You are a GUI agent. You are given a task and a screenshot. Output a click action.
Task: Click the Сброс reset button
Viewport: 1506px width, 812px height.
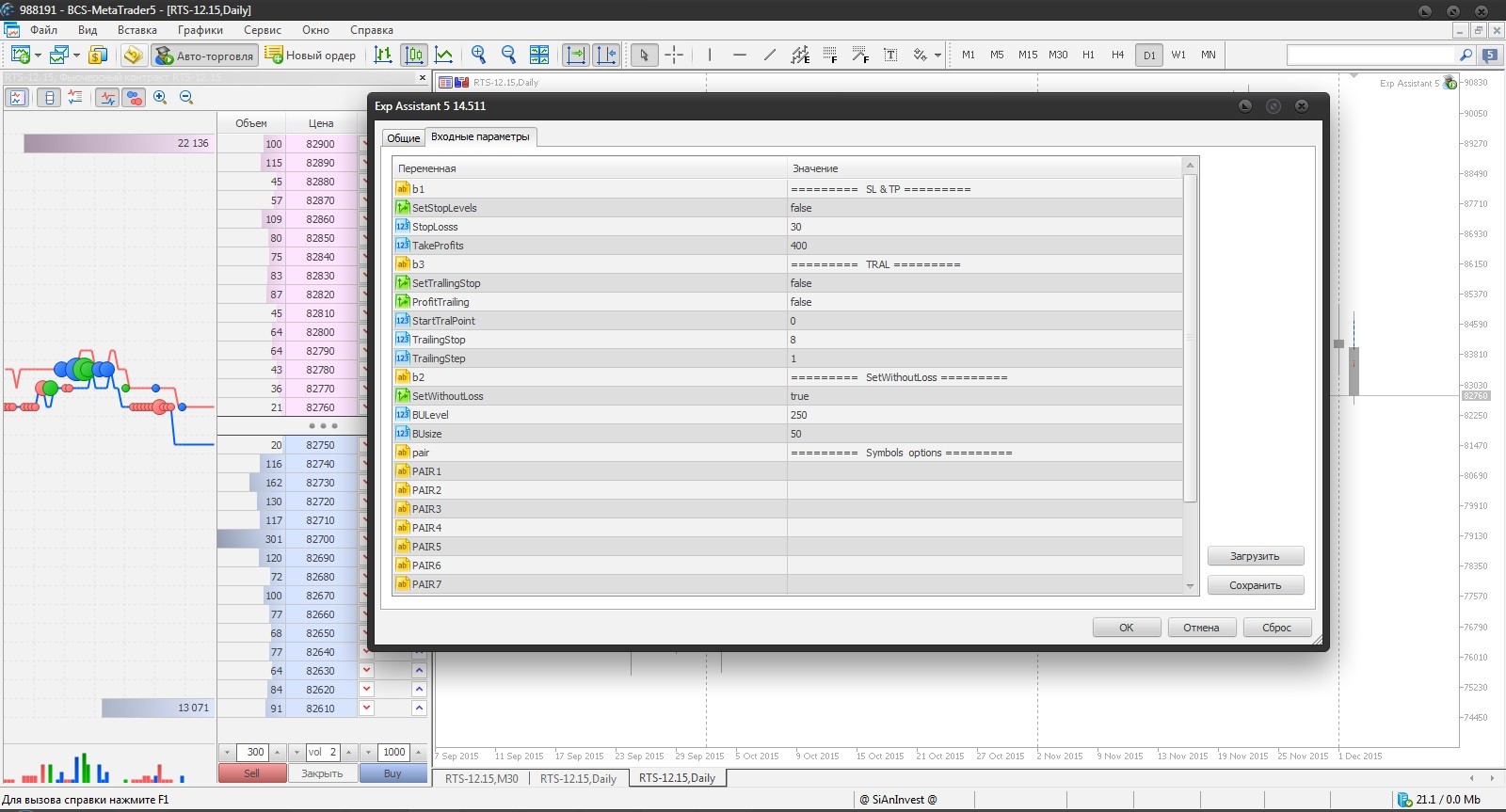click(1276, 628)
